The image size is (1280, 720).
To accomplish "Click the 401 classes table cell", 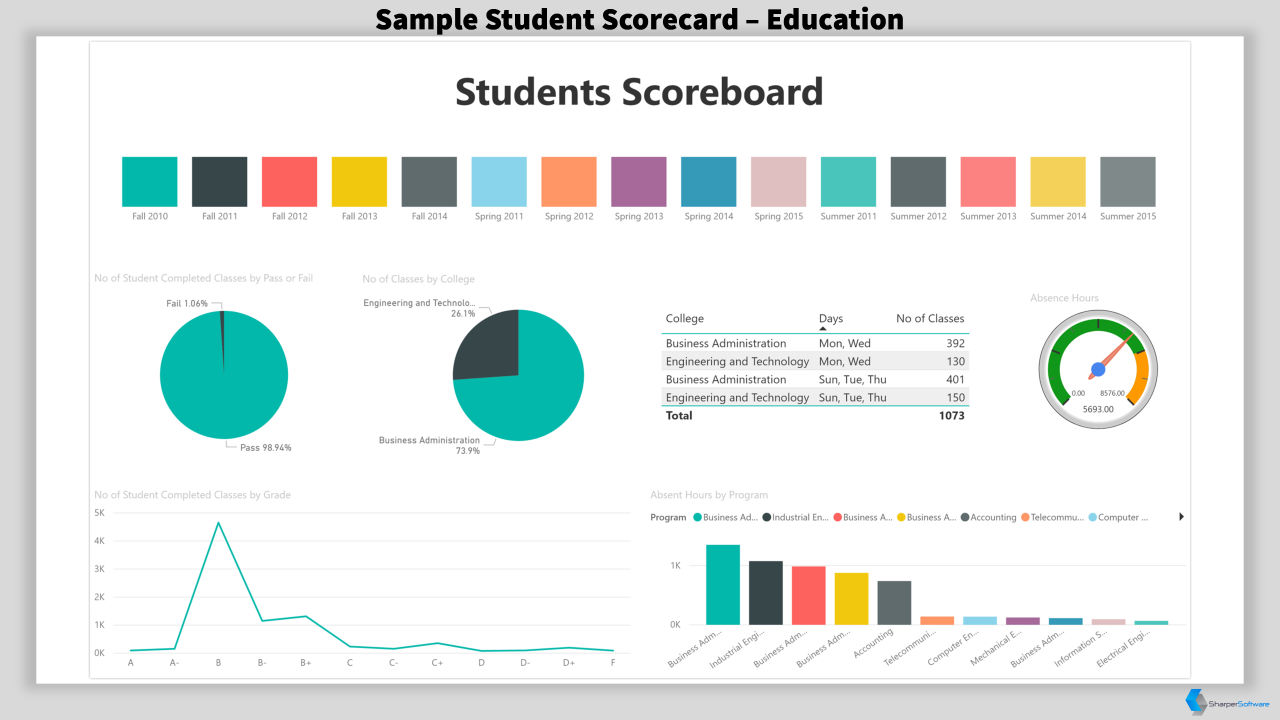I will [x=955, y=380].
